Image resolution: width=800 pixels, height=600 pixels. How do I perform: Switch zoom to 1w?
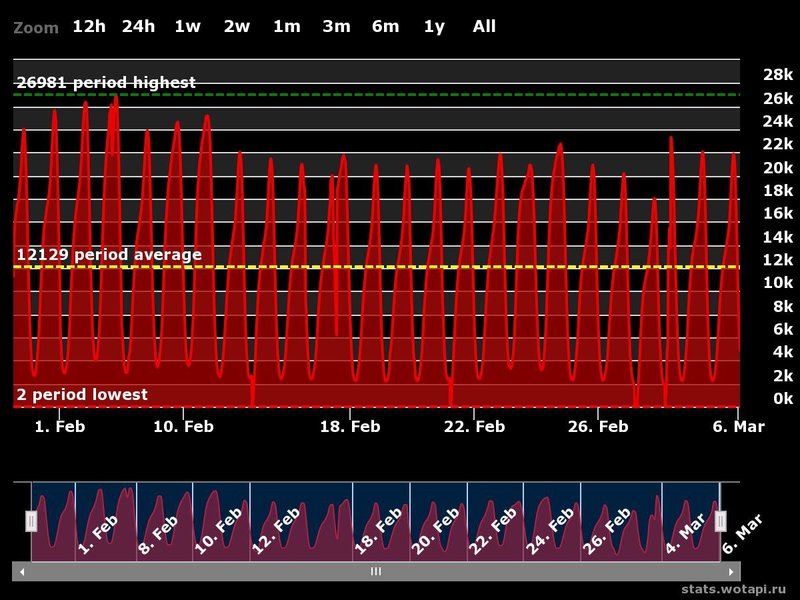click(x=187, y=27)
